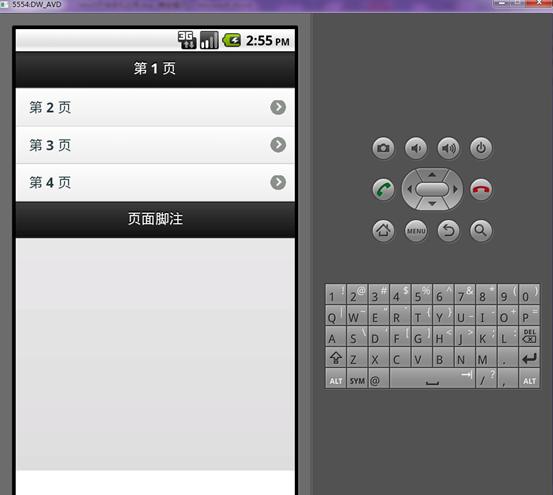Open the 第 3 页 list item

point(155,145)
